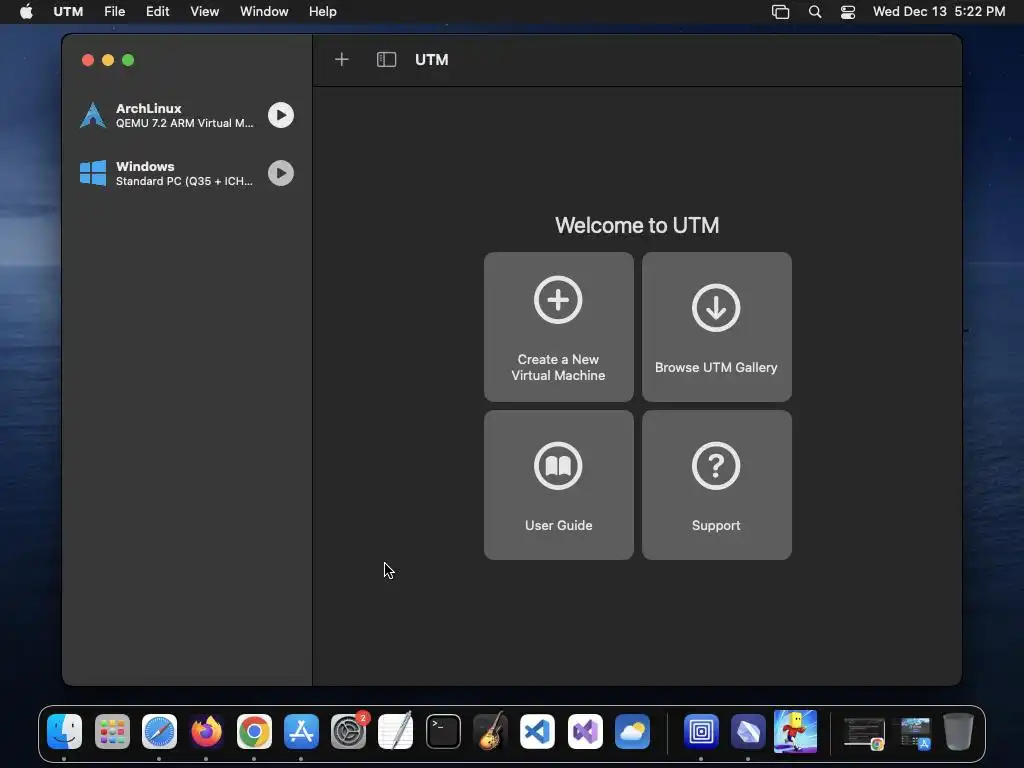
Task: Open the Apple menu
Action: pyautogui.click(x=26, y=12)
